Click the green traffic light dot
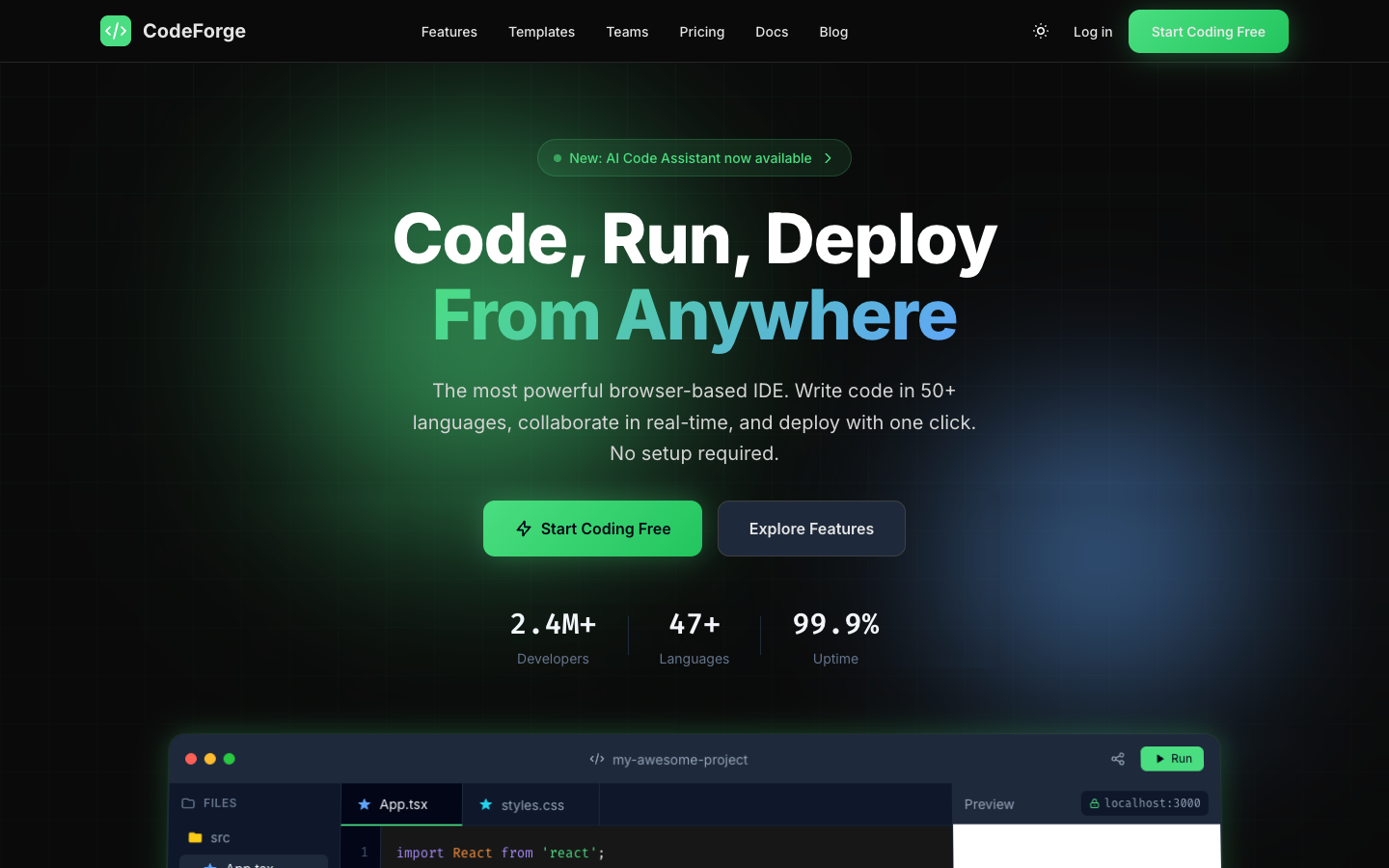Screen dimensions: 1389x868 tap(230, 759)
